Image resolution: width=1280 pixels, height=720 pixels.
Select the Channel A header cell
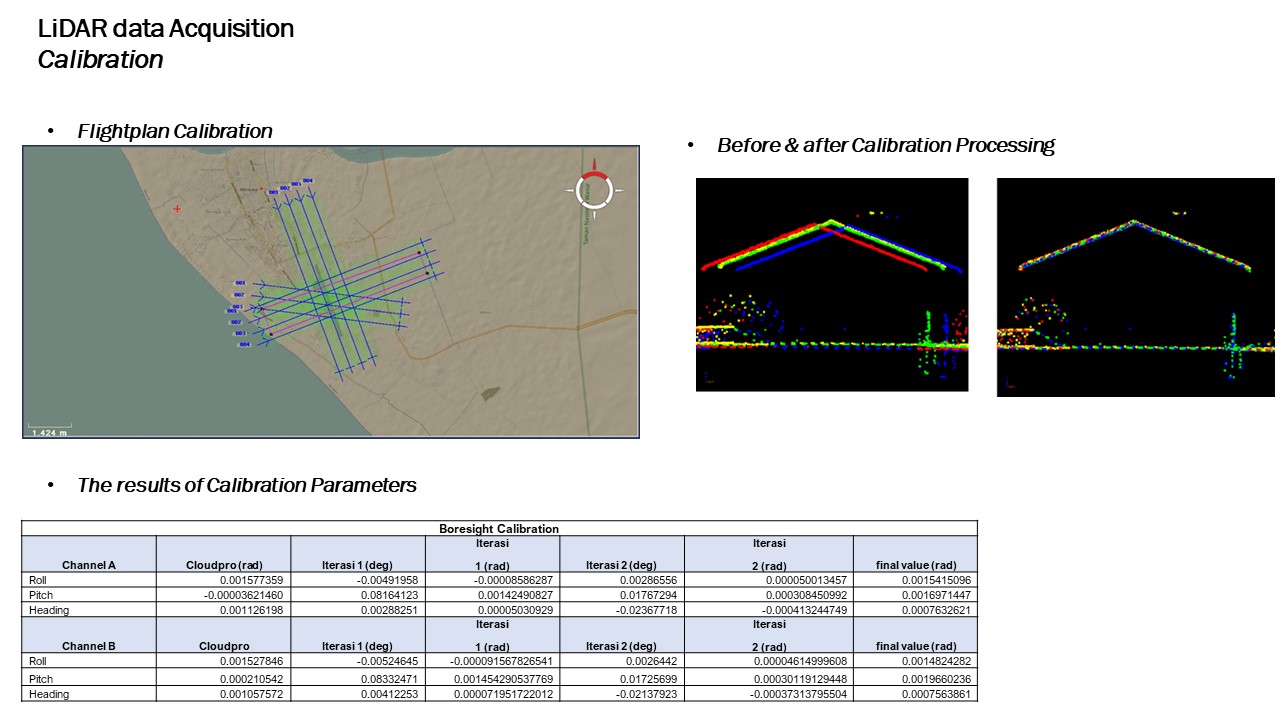pos(89,565)
